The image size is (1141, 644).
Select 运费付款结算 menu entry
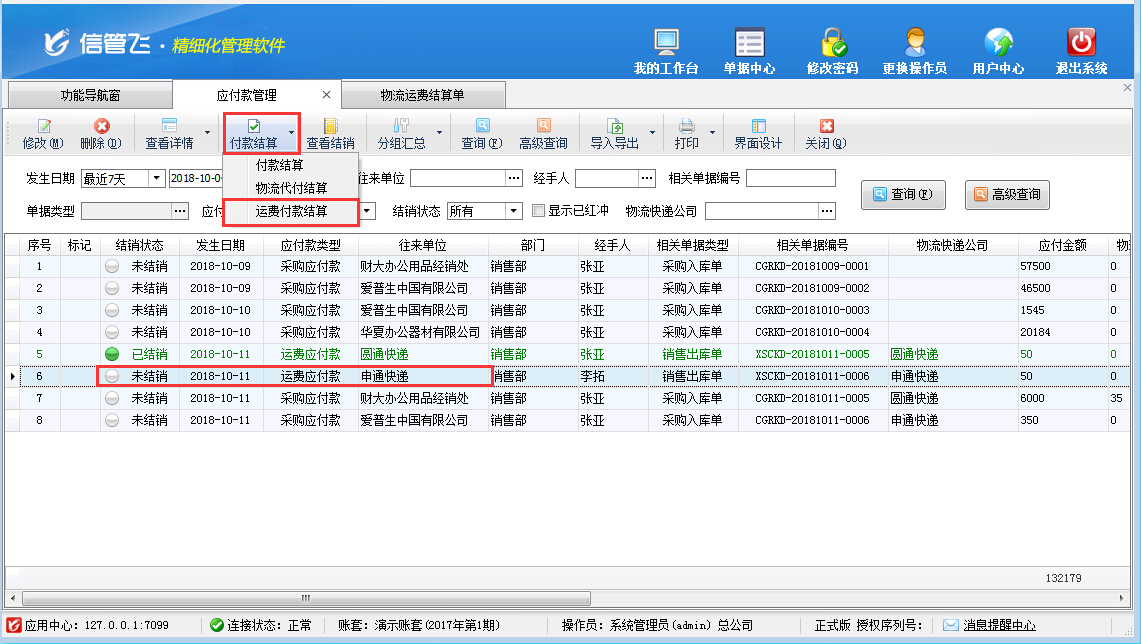click(290, 211)
